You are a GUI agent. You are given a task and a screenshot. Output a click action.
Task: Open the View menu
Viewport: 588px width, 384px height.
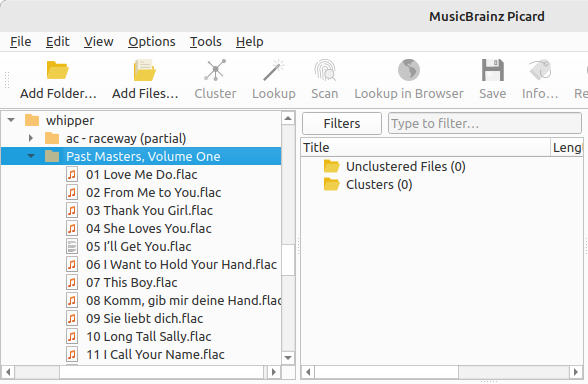pyautogui.click(x=99, y=42)
